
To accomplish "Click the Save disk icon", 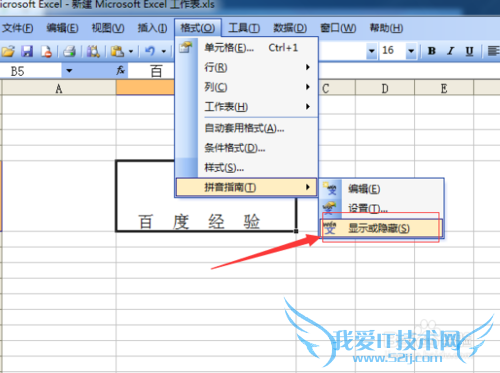I will point(27,51).
